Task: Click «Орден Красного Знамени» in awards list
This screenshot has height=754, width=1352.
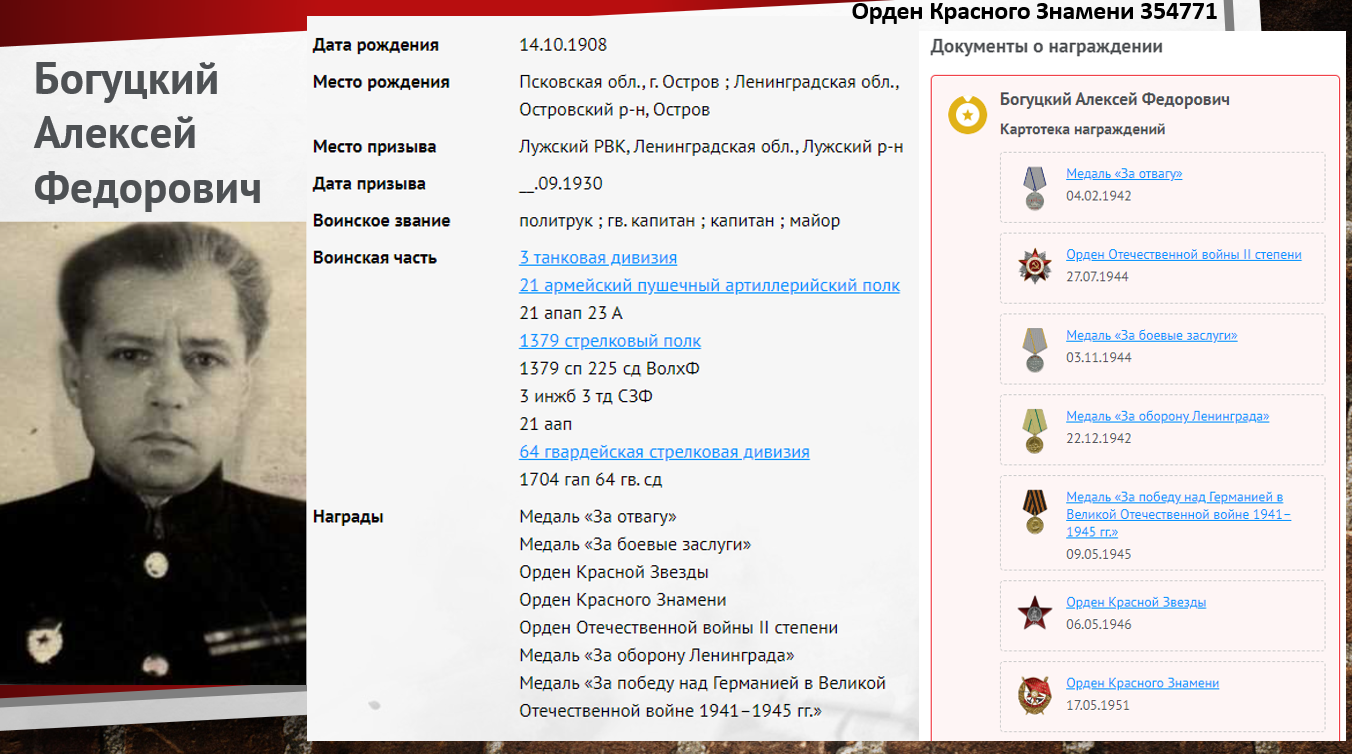Action: pos(623,601)
